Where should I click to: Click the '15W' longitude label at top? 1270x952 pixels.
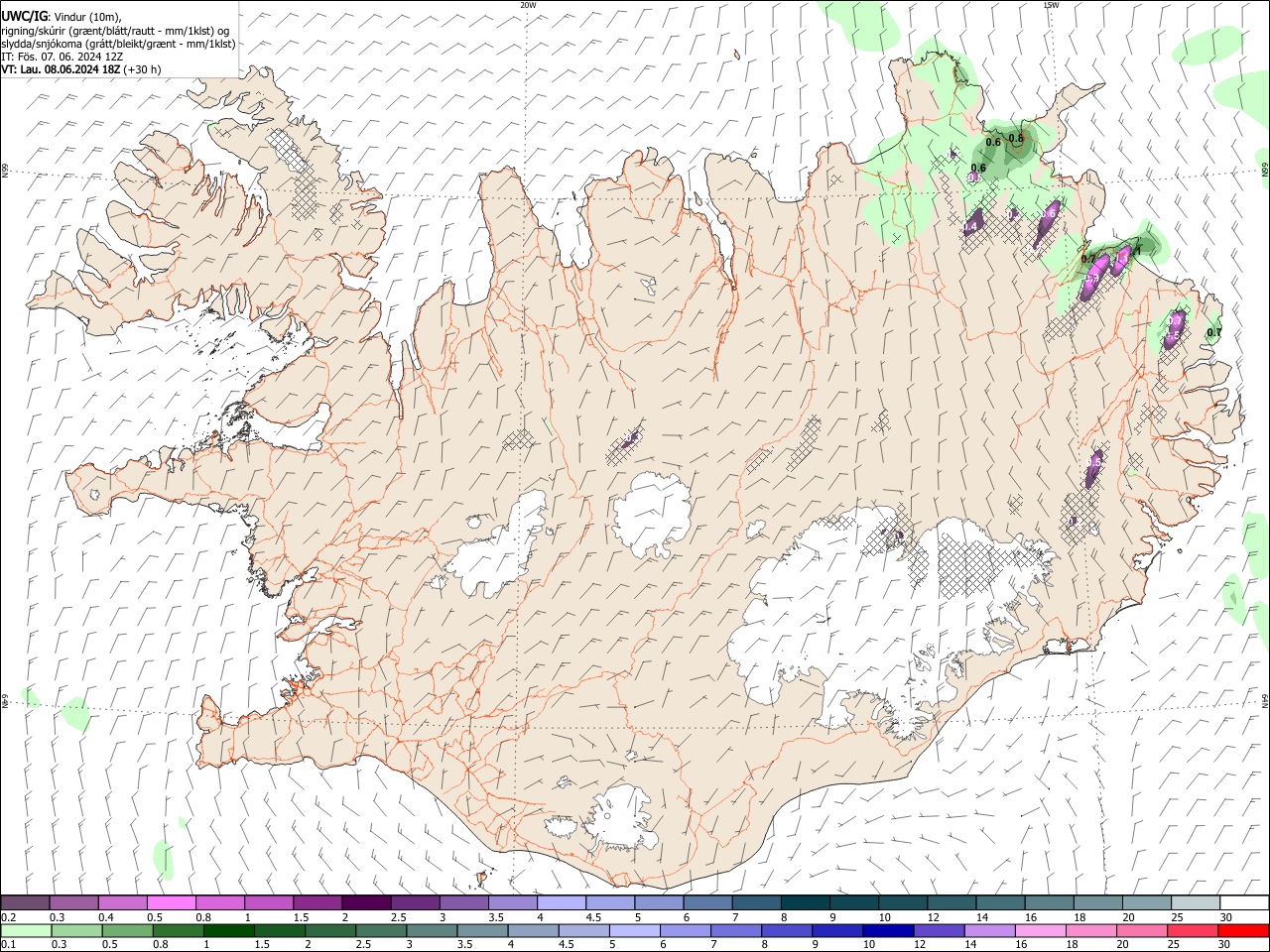click(x=1051, y=5)
